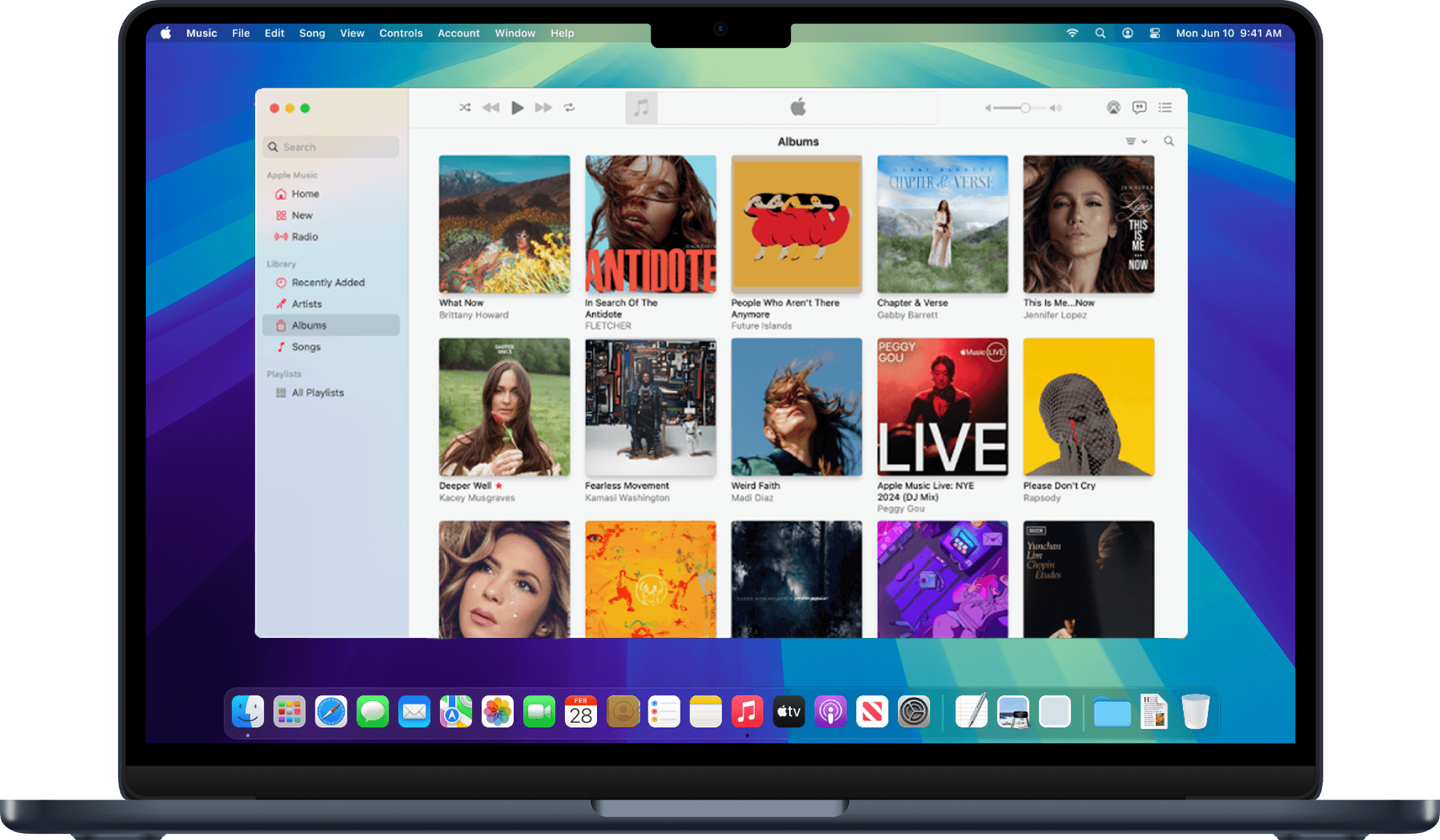Open the Controls menu
The image size is (1440, 840).
[401, 33]
